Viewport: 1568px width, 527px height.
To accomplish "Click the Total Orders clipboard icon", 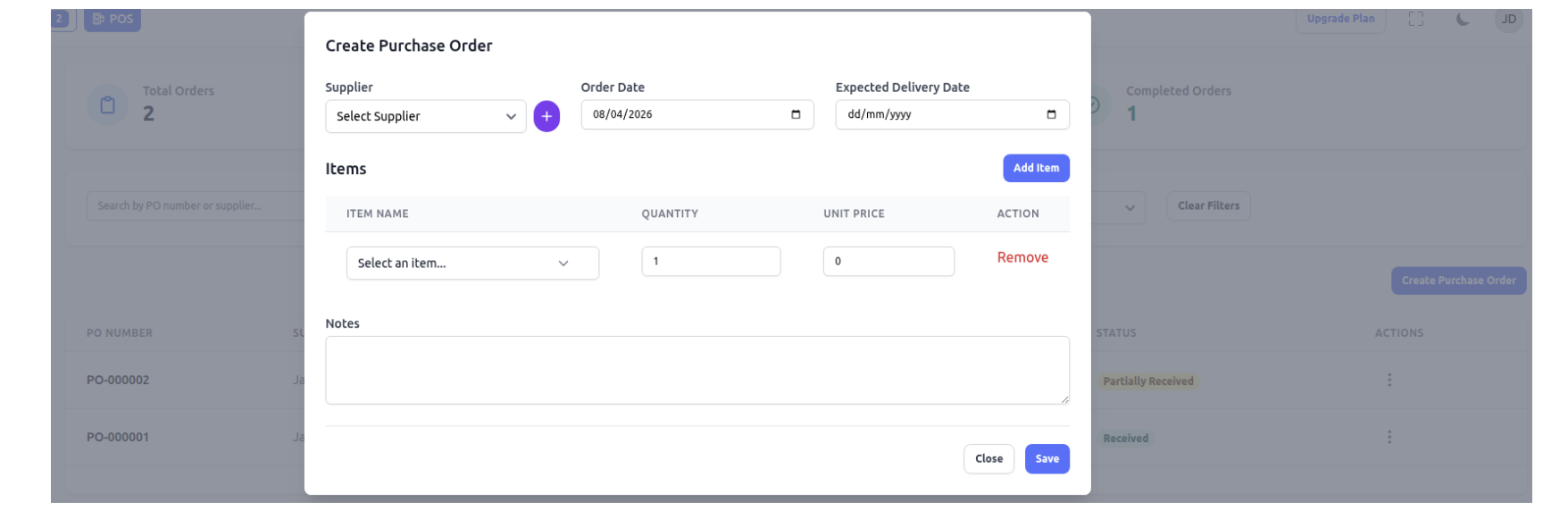I will (x=108, y=105).
